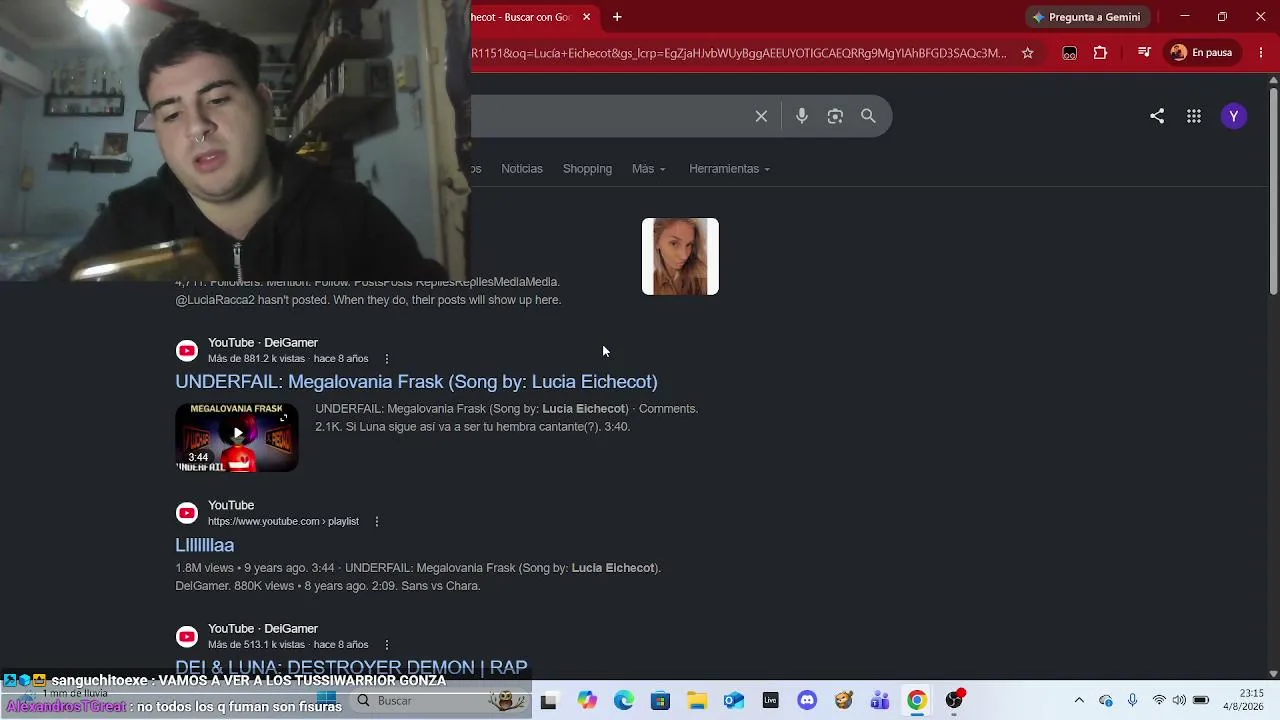The image size is (1280, 720).
Task: Open Copilot from the taskbar
Action: pyautogui.click(x=587, y=701)
